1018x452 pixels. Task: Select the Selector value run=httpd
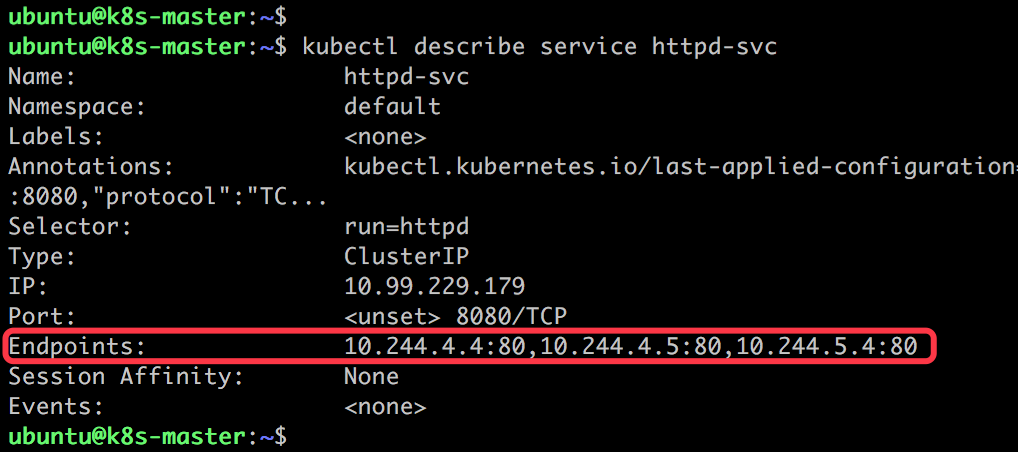(x=406, y=227)
